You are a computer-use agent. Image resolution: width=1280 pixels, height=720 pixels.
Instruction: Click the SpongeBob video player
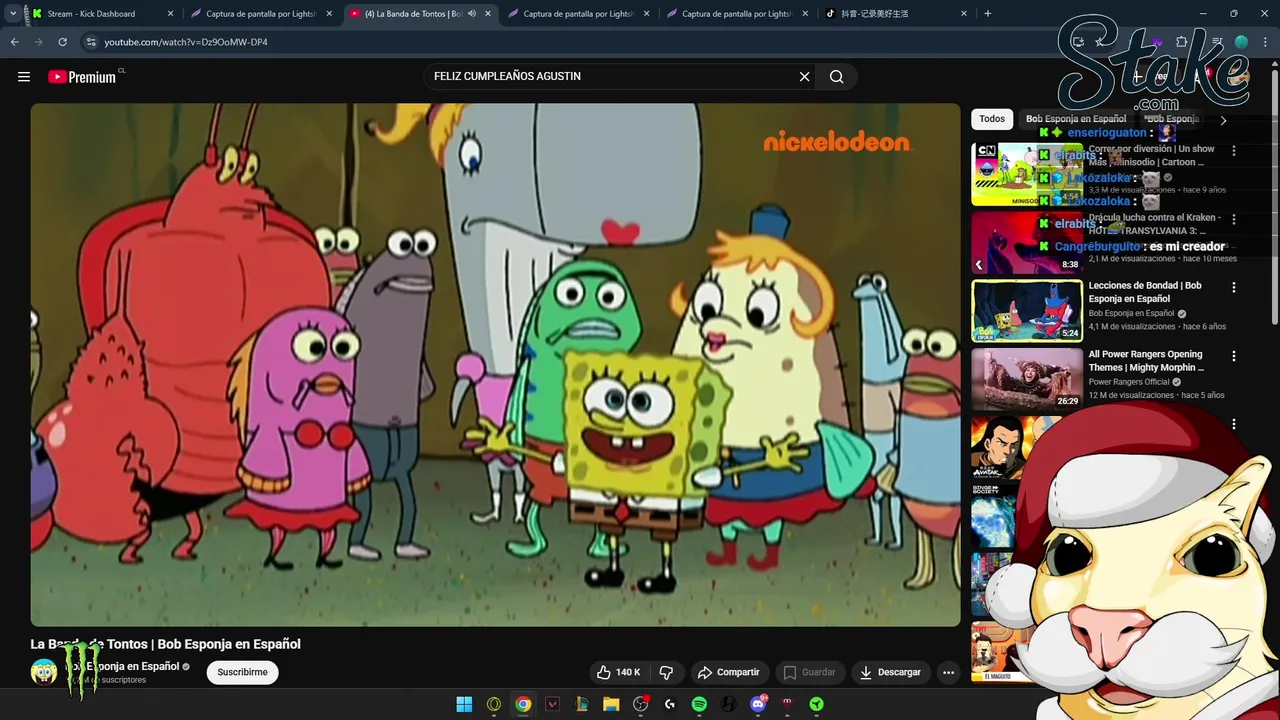click(495, 365)
